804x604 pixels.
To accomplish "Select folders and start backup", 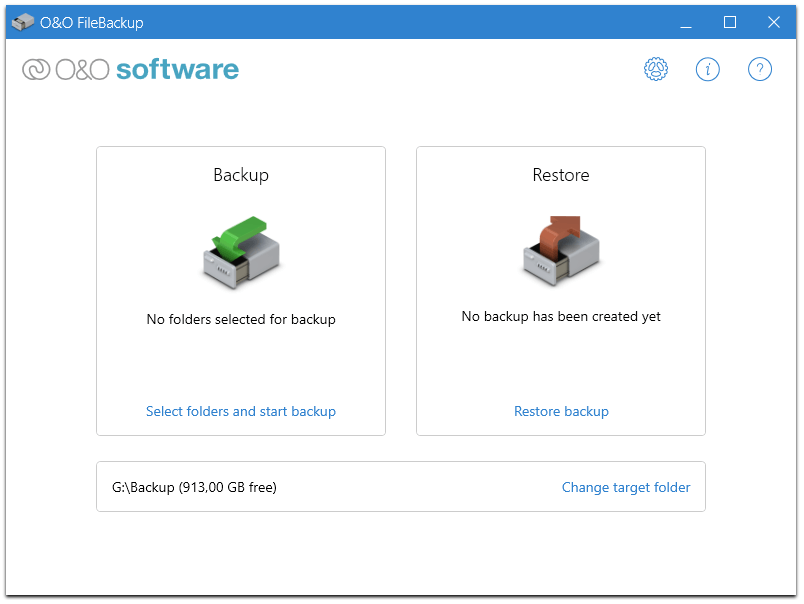I will pyautogui.click(x=241, y=411).
